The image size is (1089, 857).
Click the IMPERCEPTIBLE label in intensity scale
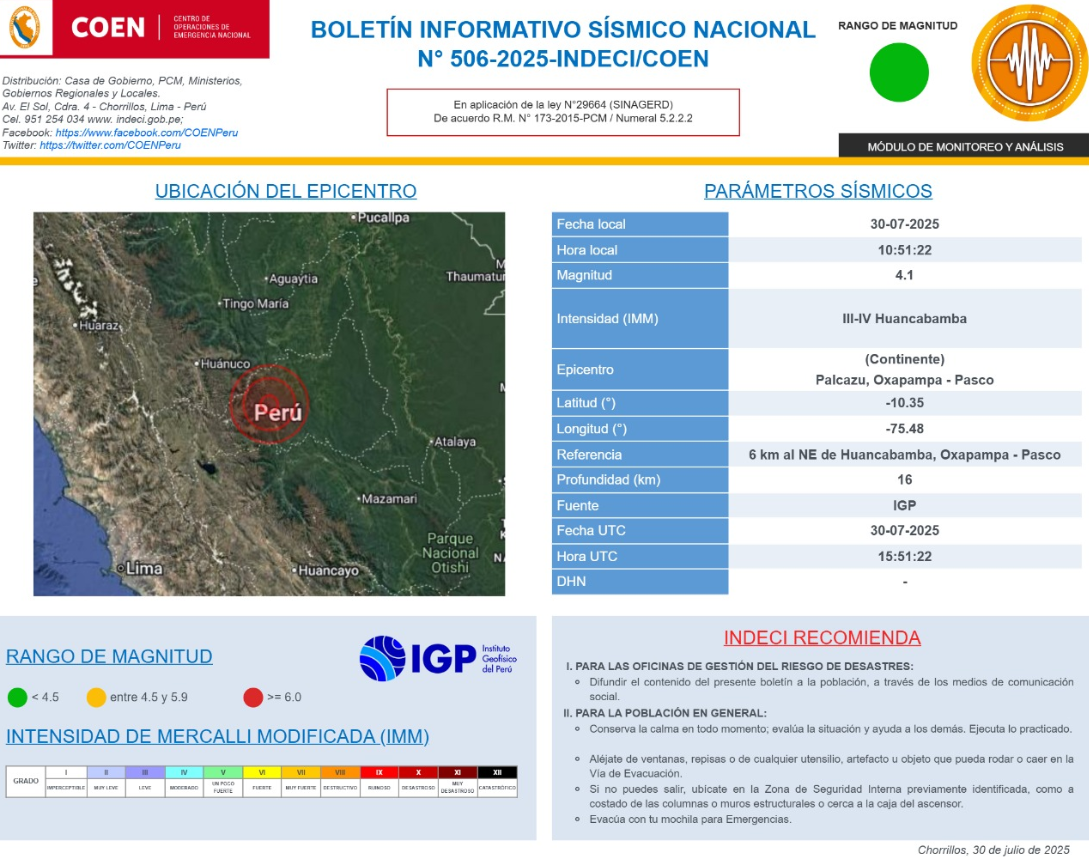[66, 788]
